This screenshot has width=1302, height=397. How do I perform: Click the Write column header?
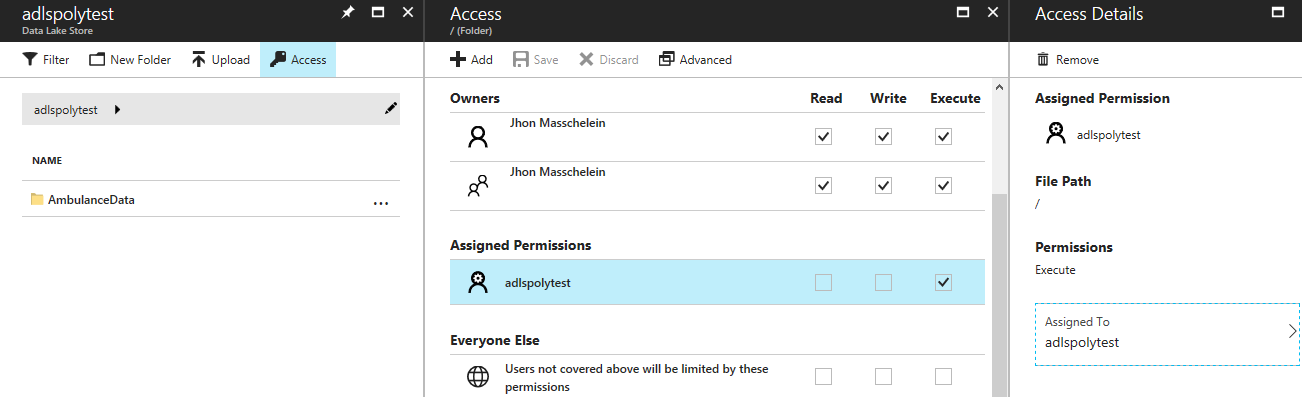coord(889,98)
